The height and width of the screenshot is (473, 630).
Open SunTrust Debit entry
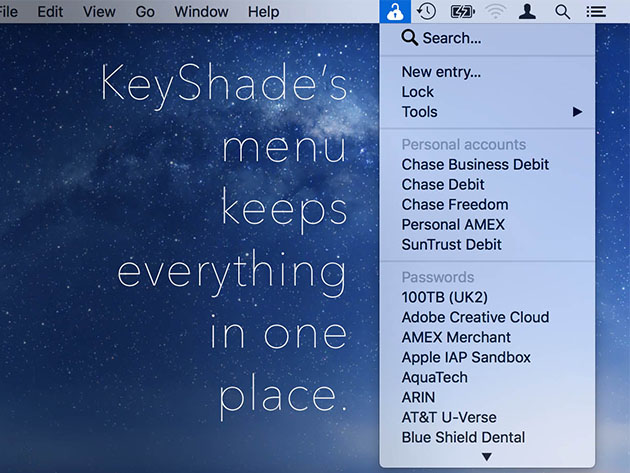coord(487,244)
